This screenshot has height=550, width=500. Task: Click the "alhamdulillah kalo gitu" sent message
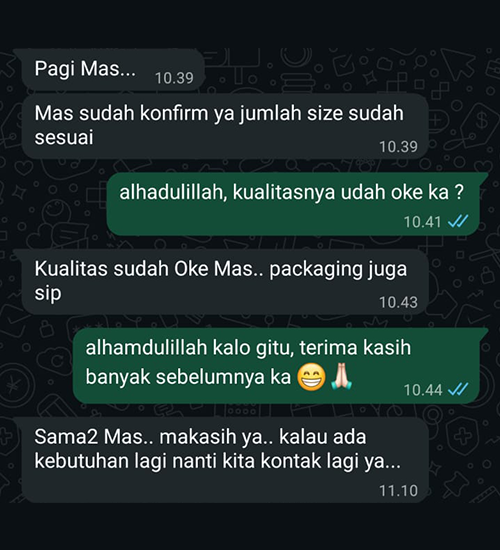point(276,366)
